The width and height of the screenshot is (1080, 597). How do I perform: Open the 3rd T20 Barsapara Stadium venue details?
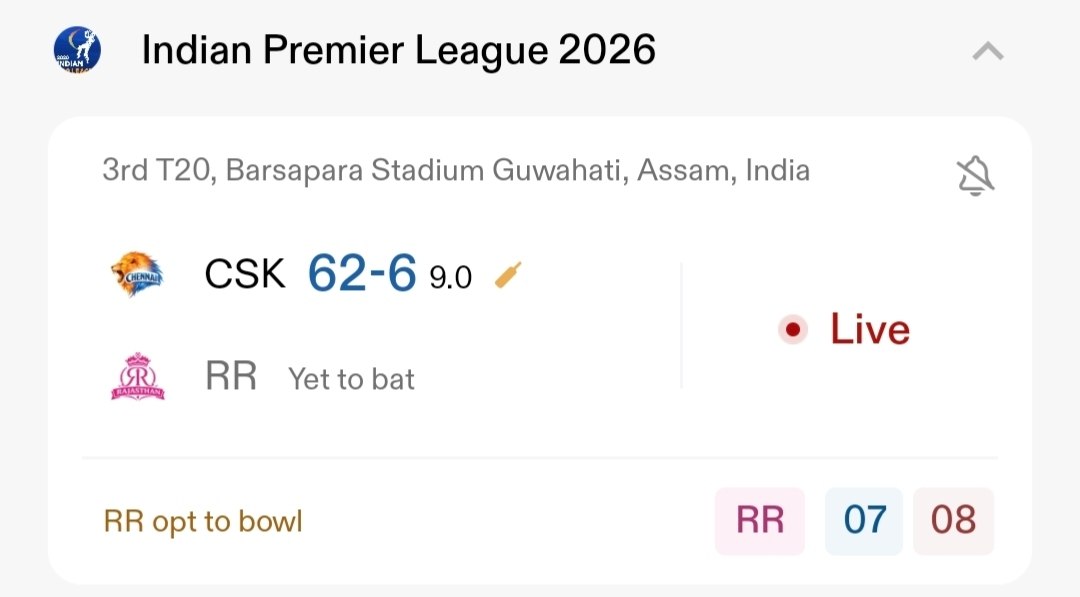[456, 170]
